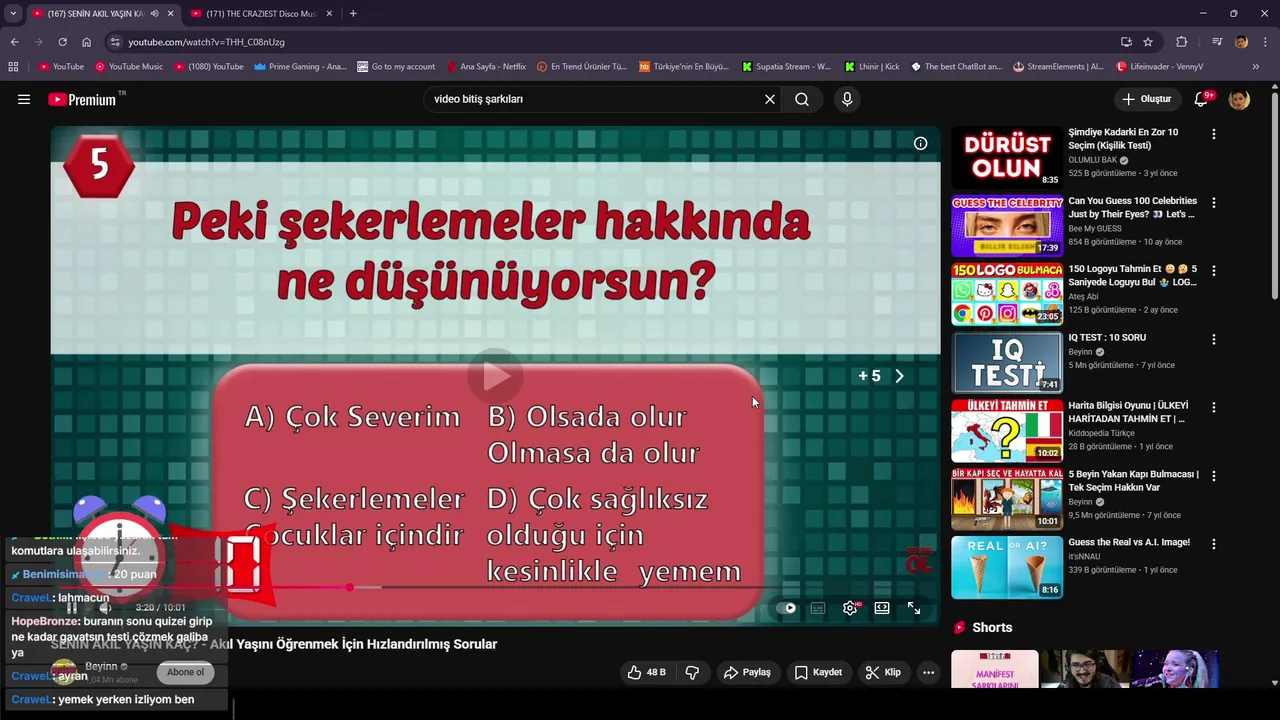Open options for 5 Beyin Yakan Kapı Bulmacası
The height and width of the screenshot is (720, 1280).
point(1214,476)
